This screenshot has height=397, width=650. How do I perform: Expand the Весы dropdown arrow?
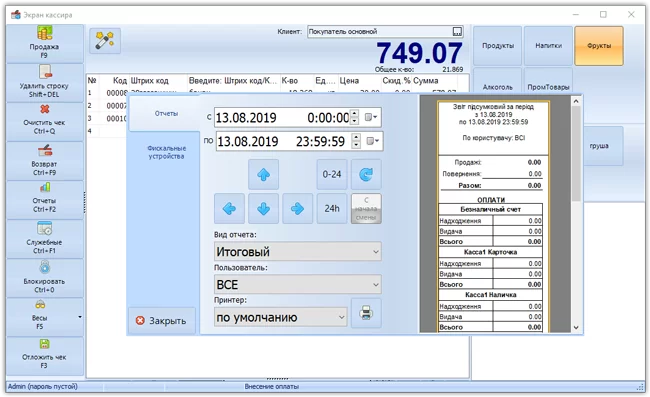click(80, 317)
